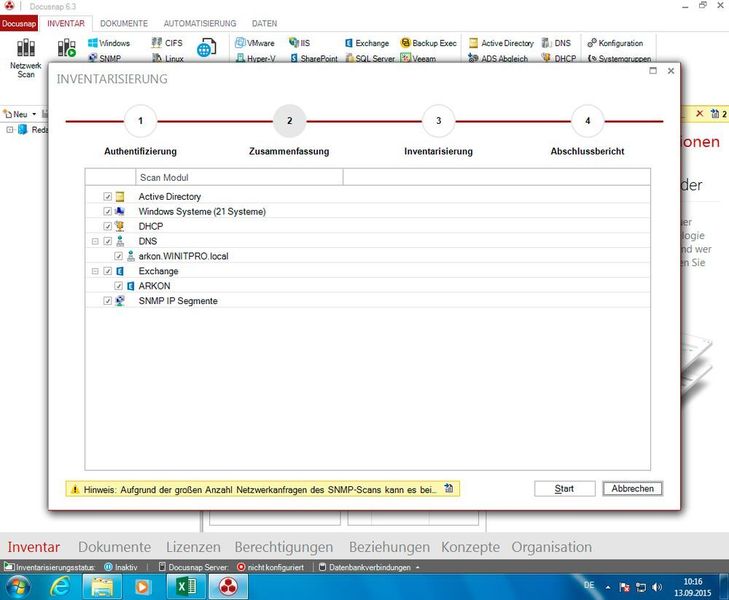The height and width of the screenshot is (600, 729).
Task: Click the Scan Modul column header
Action: [239, 178]
